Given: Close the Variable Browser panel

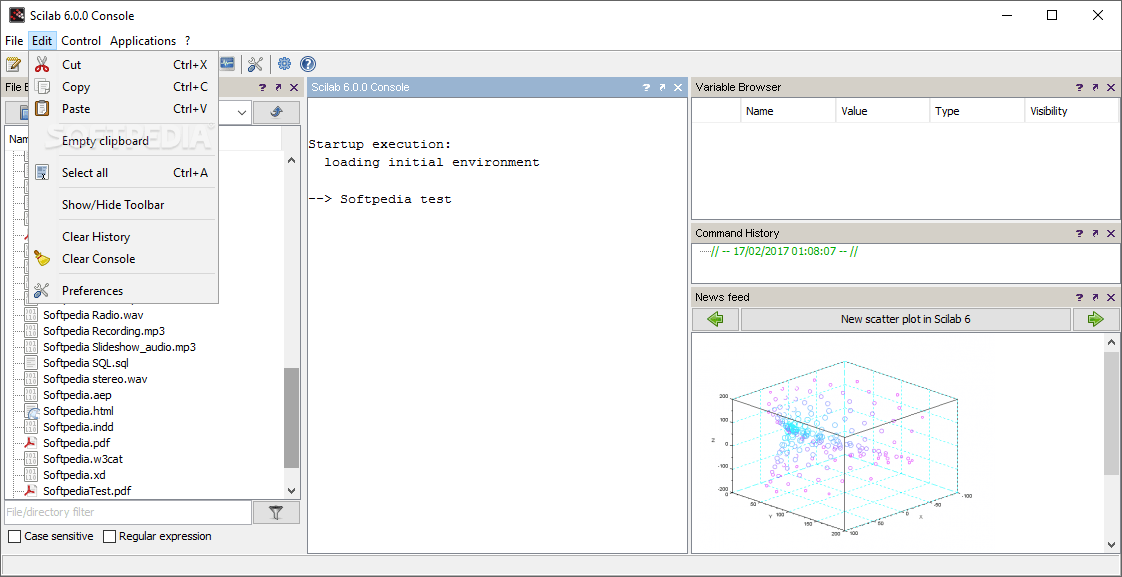Looking at the screenshot, I should coord(1111,87).
